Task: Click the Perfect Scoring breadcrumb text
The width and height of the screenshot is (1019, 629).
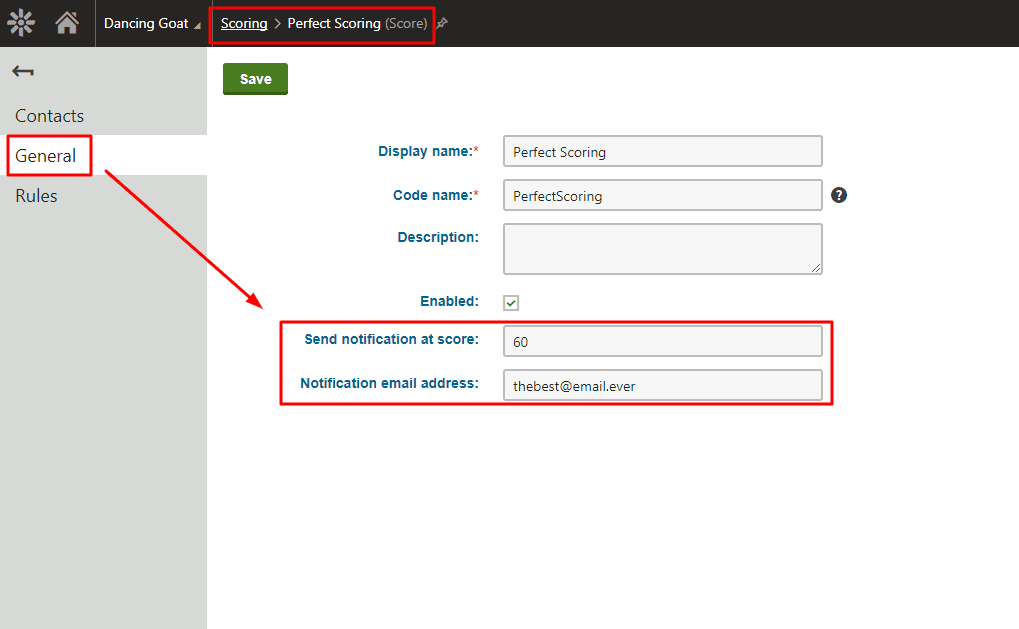Action: pyautogui.click(x=334, y=23)
